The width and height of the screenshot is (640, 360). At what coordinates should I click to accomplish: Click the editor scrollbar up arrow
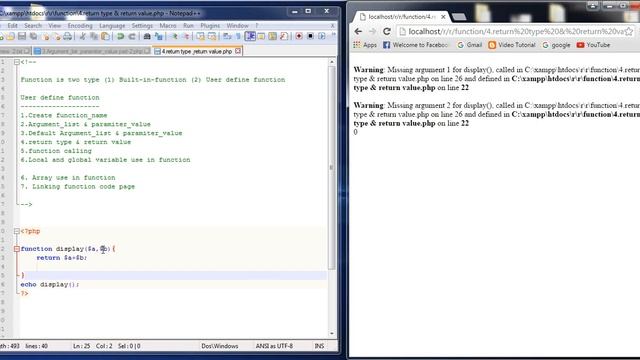pyautogui.click(x=332, y=62)
